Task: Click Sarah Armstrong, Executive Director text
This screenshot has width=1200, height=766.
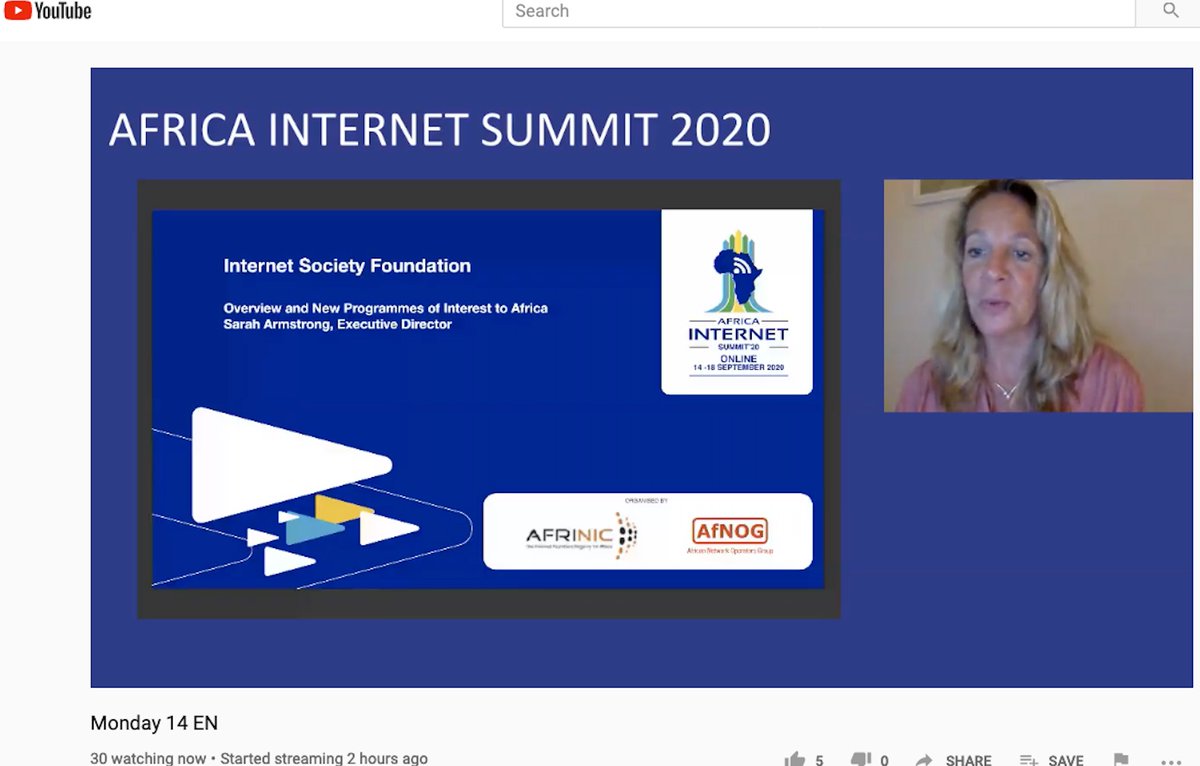Action: [338, 324]
